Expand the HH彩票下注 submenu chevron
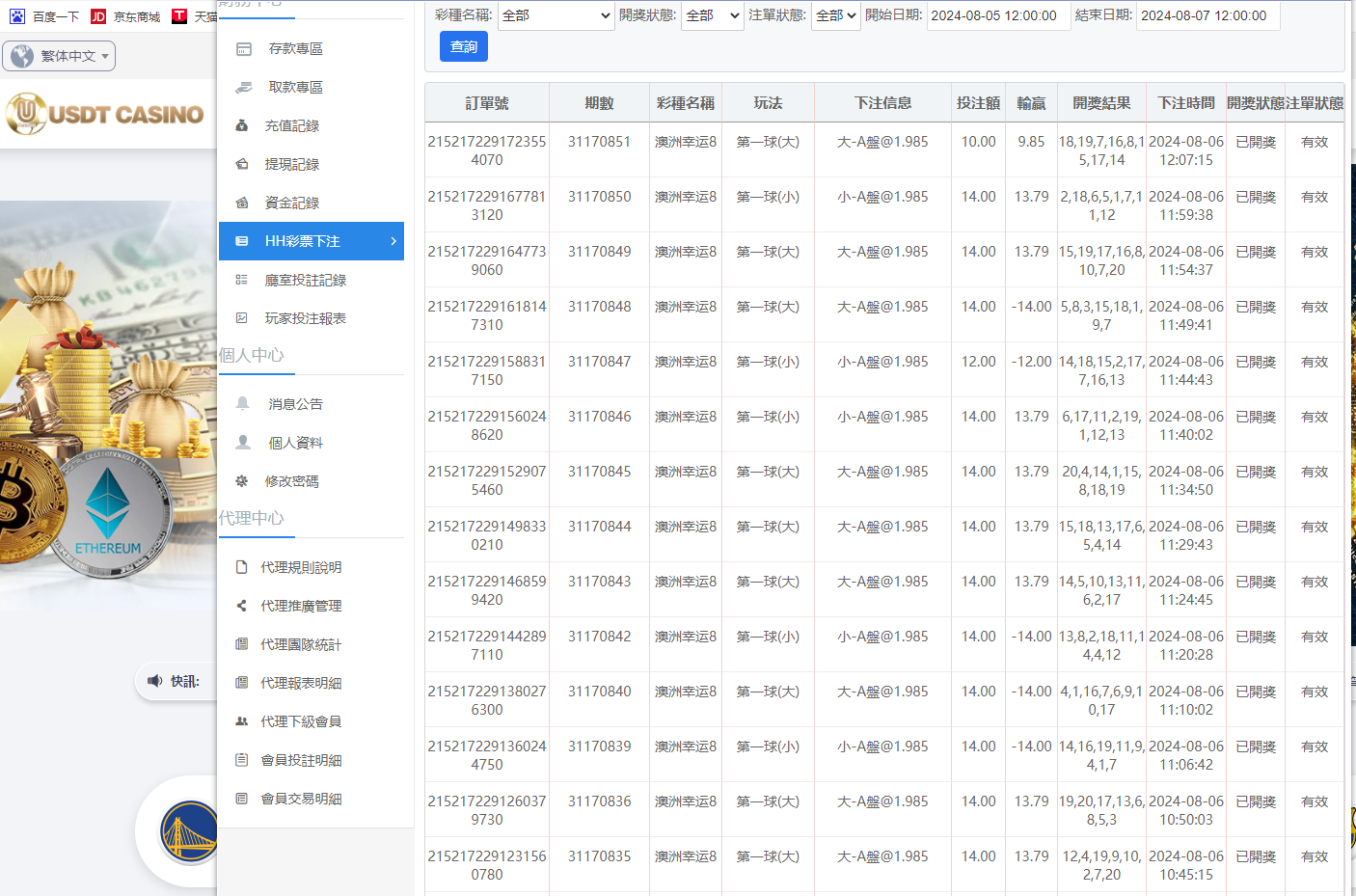The image size is (1356, 896). coord(393,241)
